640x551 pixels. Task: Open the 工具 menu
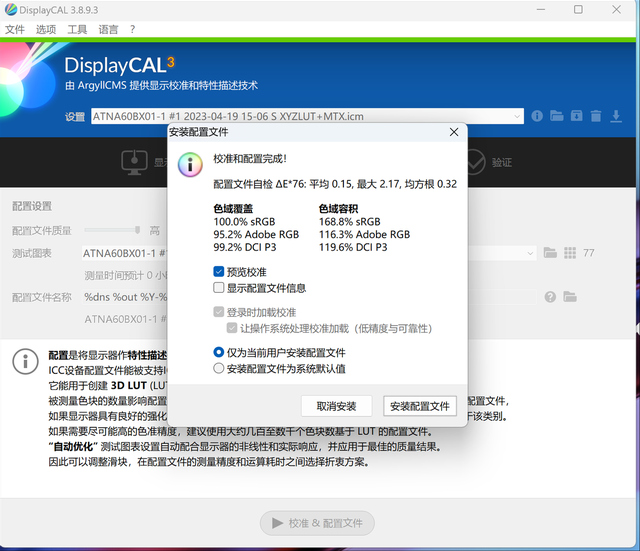click(x=77, y=29)
